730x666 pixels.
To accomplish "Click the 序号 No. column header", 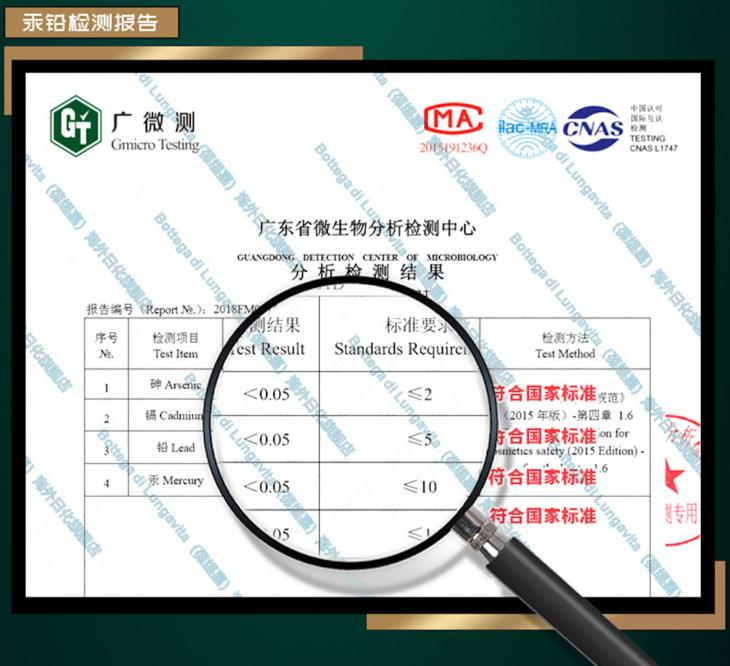I will pos(106,345).
